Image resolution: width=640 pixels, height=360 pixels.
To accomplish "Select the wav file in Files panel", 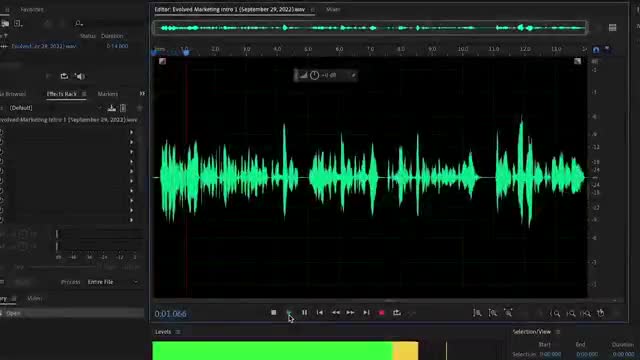I will click(43, 46).
